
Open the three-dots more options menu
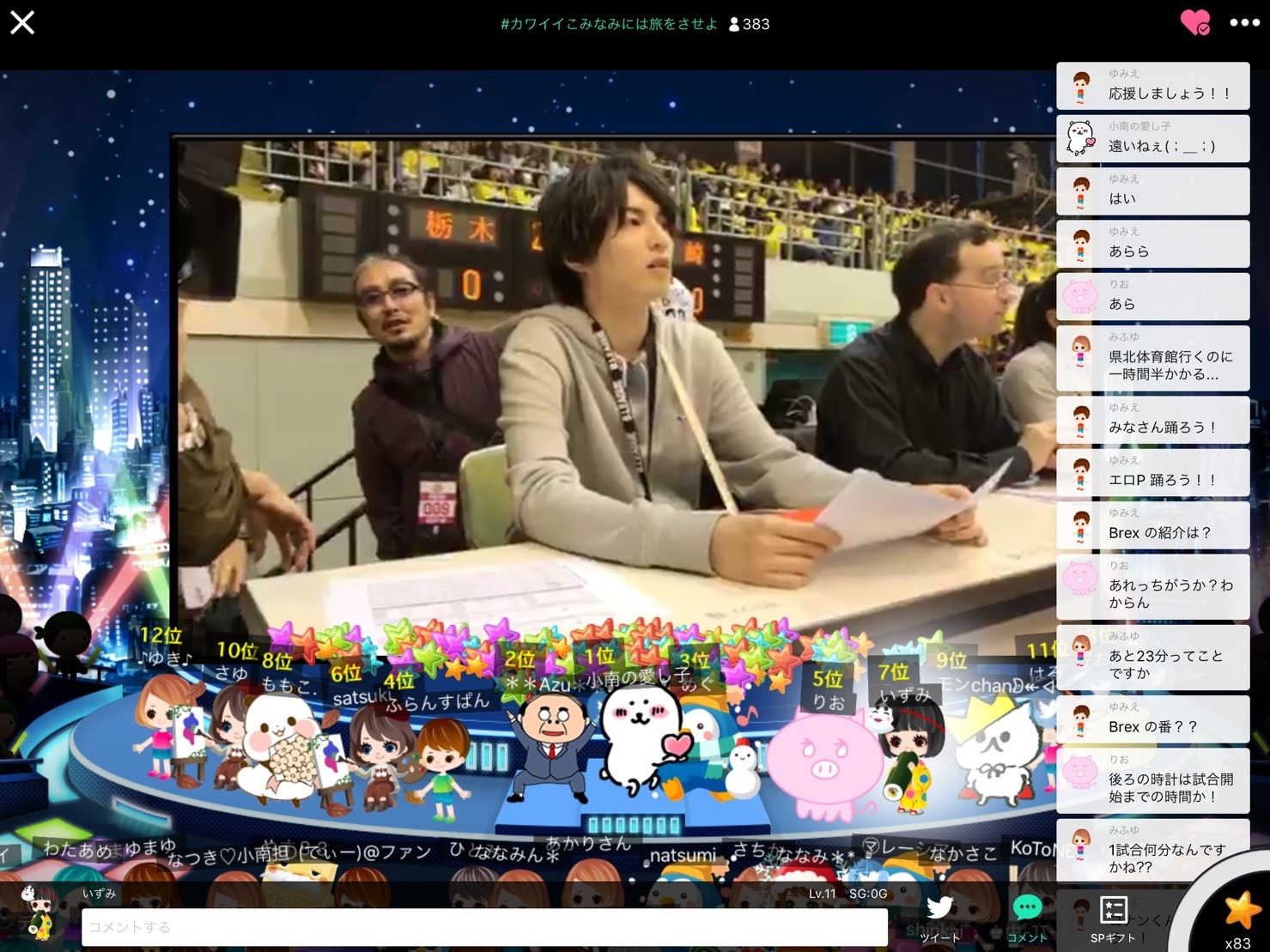[1244, 23]
